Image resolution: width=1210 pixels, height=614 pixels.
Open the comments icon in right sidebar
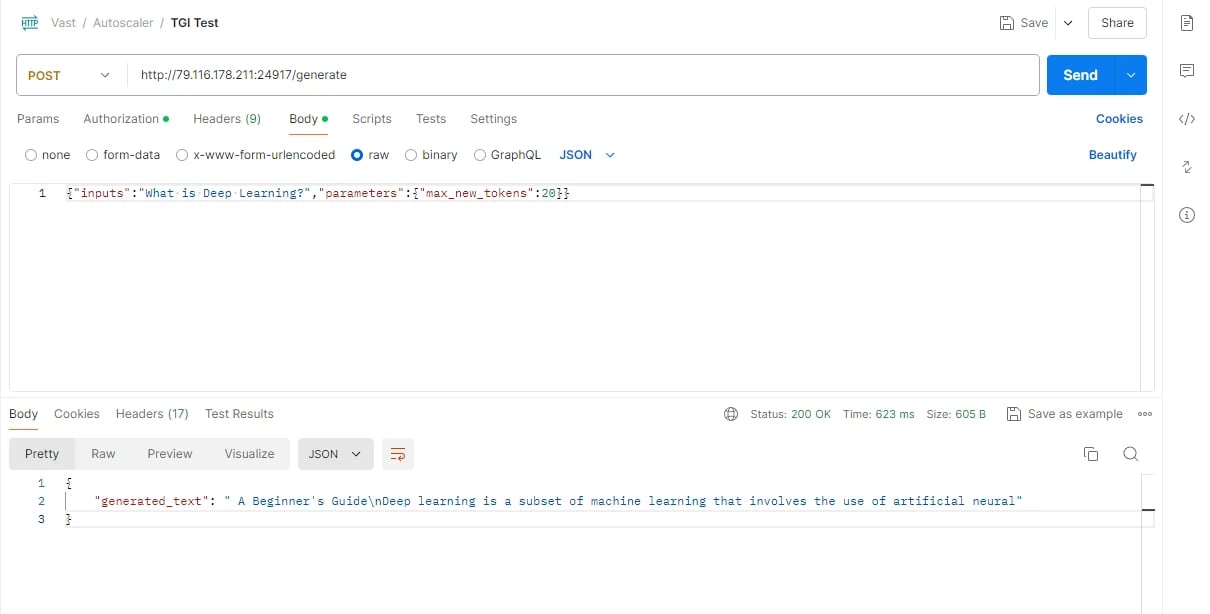(1187, 71)
